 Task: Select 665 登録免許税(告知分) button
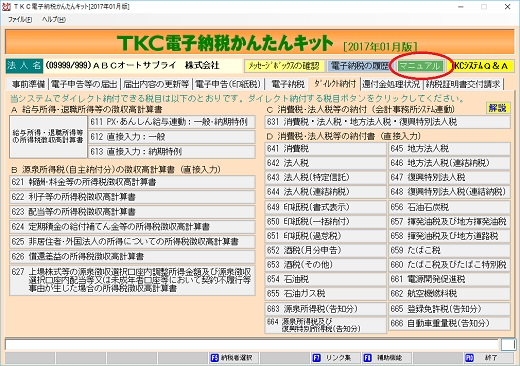(x=449, y=309)
